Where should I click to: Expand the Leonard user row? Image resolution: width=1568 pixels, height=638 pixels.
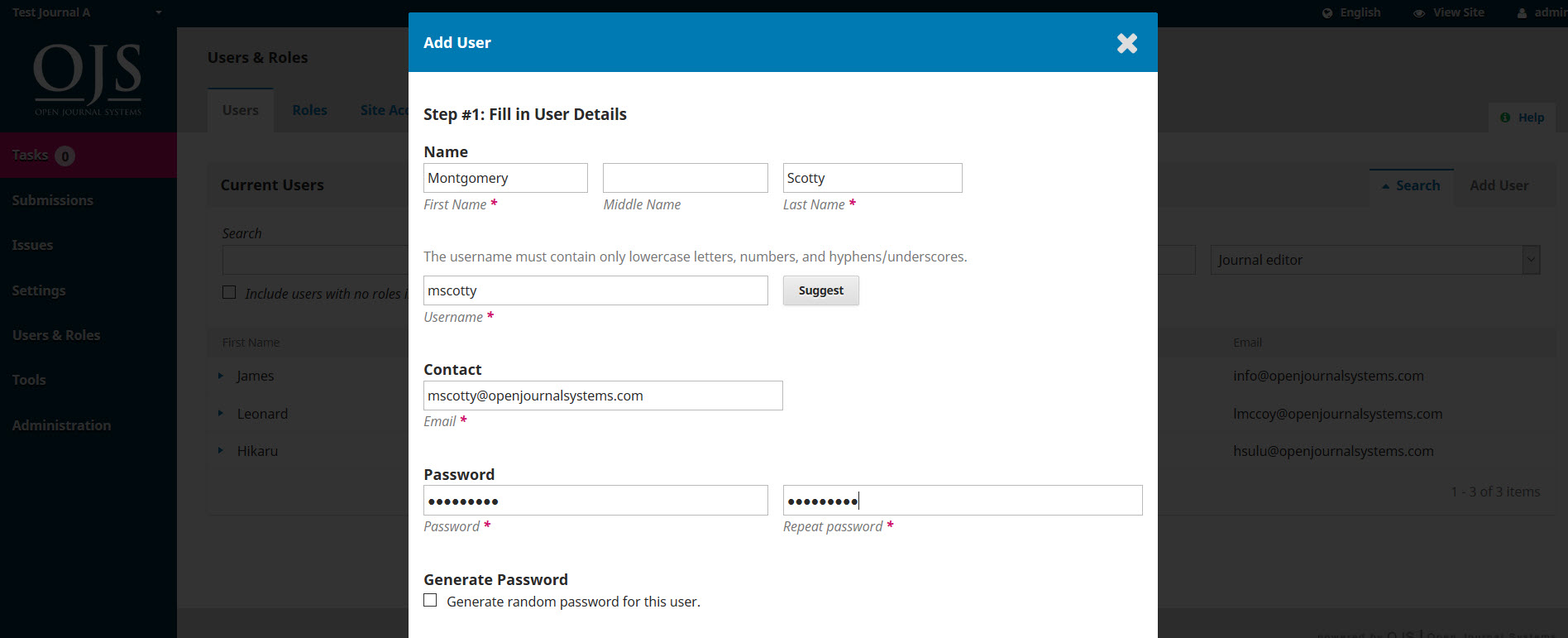221,413
